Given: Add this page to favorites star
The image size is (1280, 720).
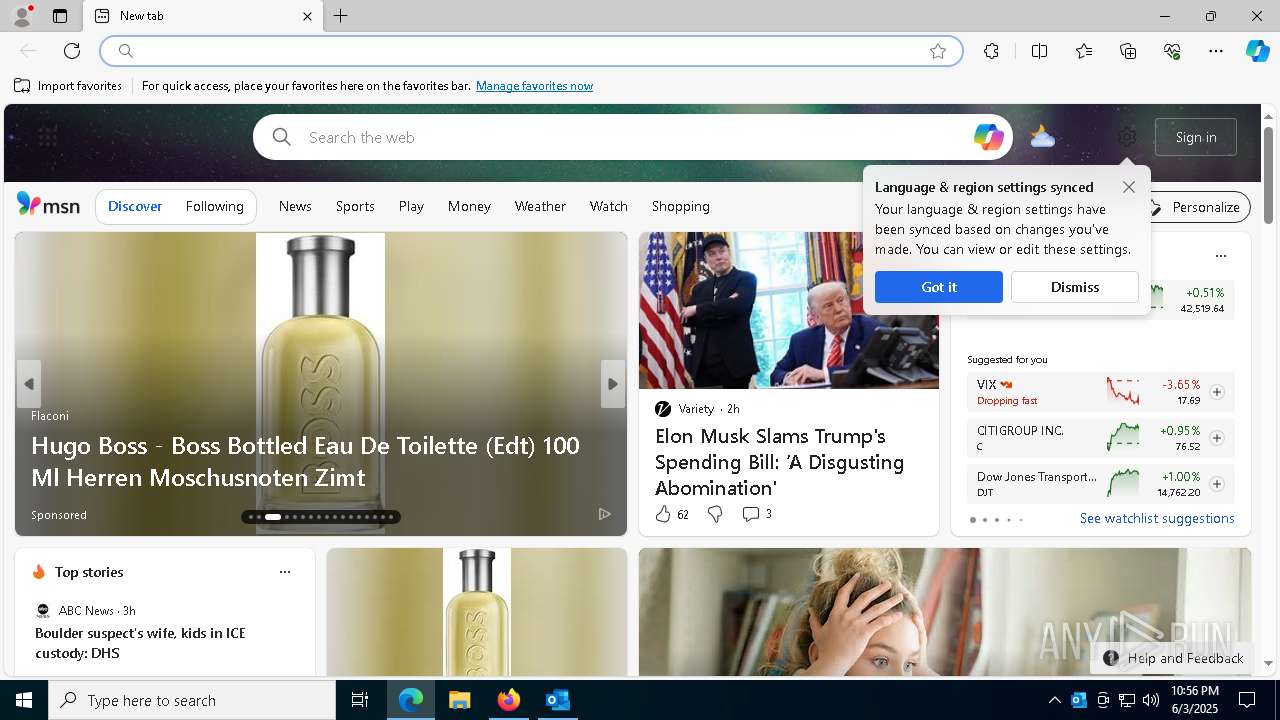Looking at the screenshot, I should (x=938, y=51).
